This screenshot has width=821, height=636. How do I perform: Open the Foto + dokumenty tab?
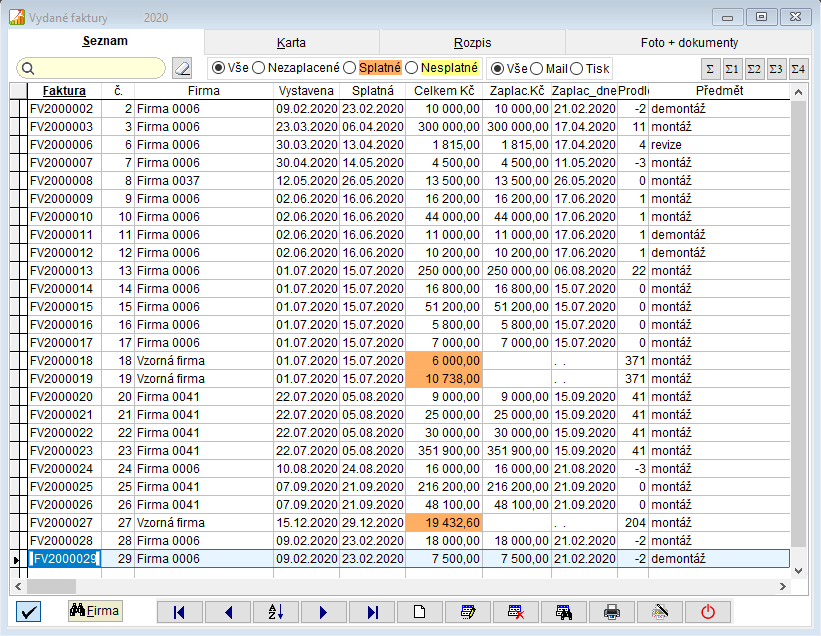click(689, 42)
